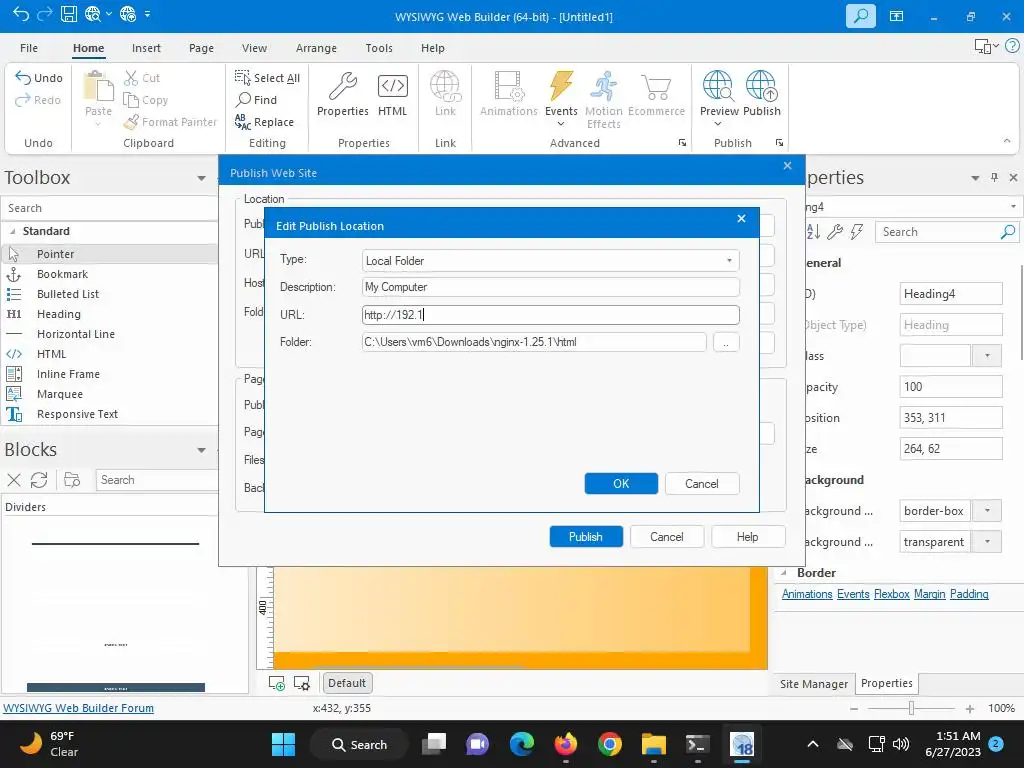Switch to the Site Manager tab
1024x768 pixels.
click(x=814, y=684)
